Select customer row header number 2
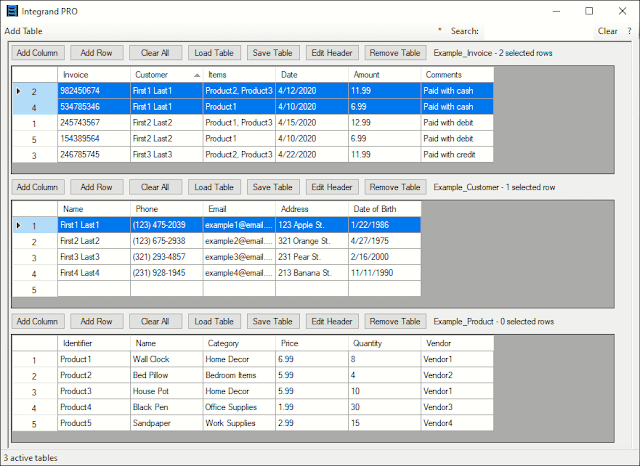Viewport: 640px width, 466px height. click(35, 241)
